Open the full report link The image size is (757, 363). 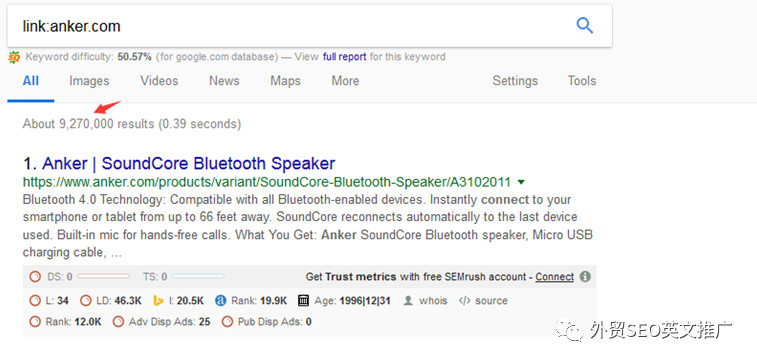[x=345, y=57]
